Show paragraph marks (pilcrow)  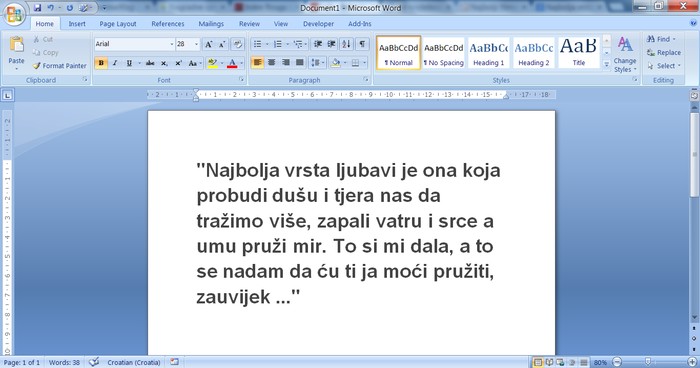pos(362,44)
